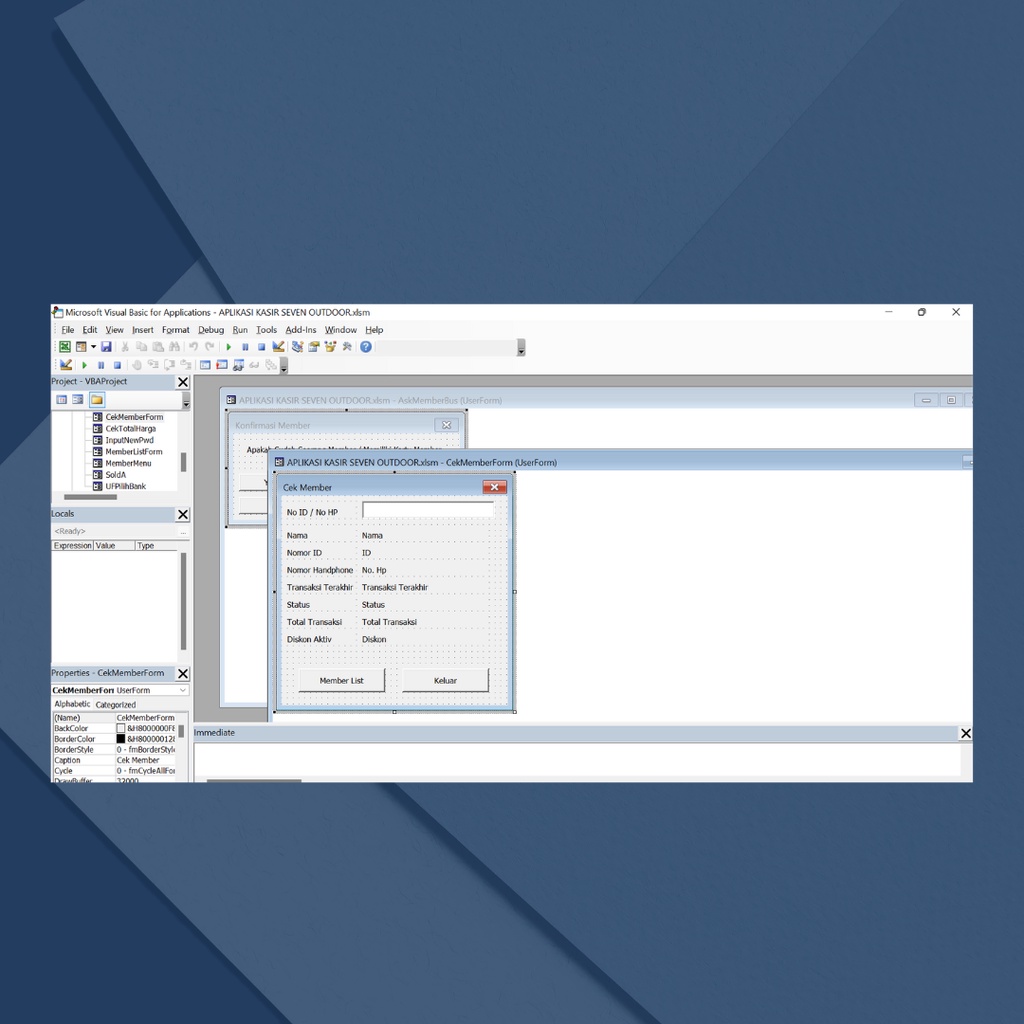
Task: Click Toggle Breakpoint hand icon
Action: pos(136,365)
